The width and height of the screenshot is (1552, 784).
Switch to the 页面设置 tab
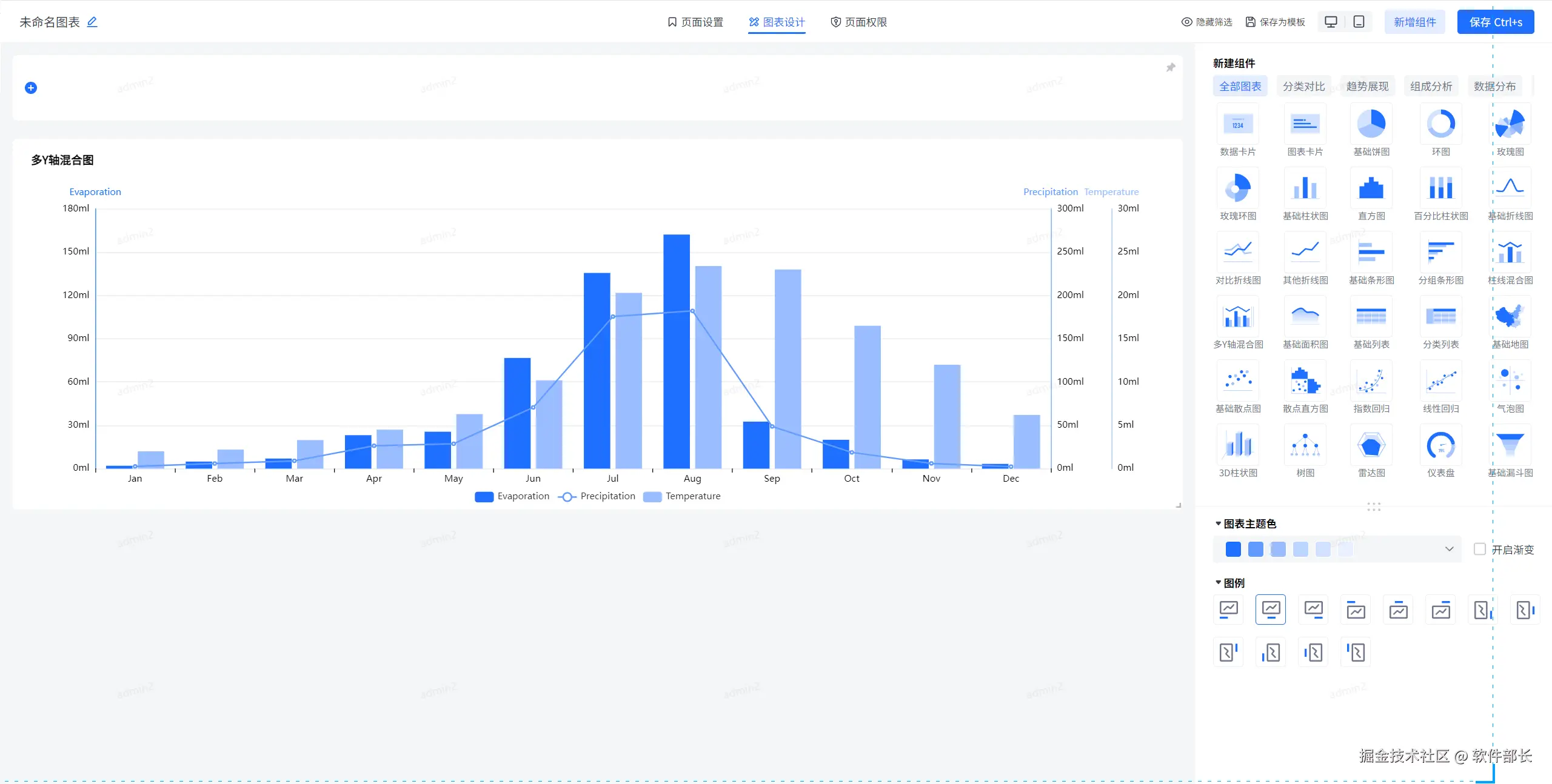pos(695,22)
